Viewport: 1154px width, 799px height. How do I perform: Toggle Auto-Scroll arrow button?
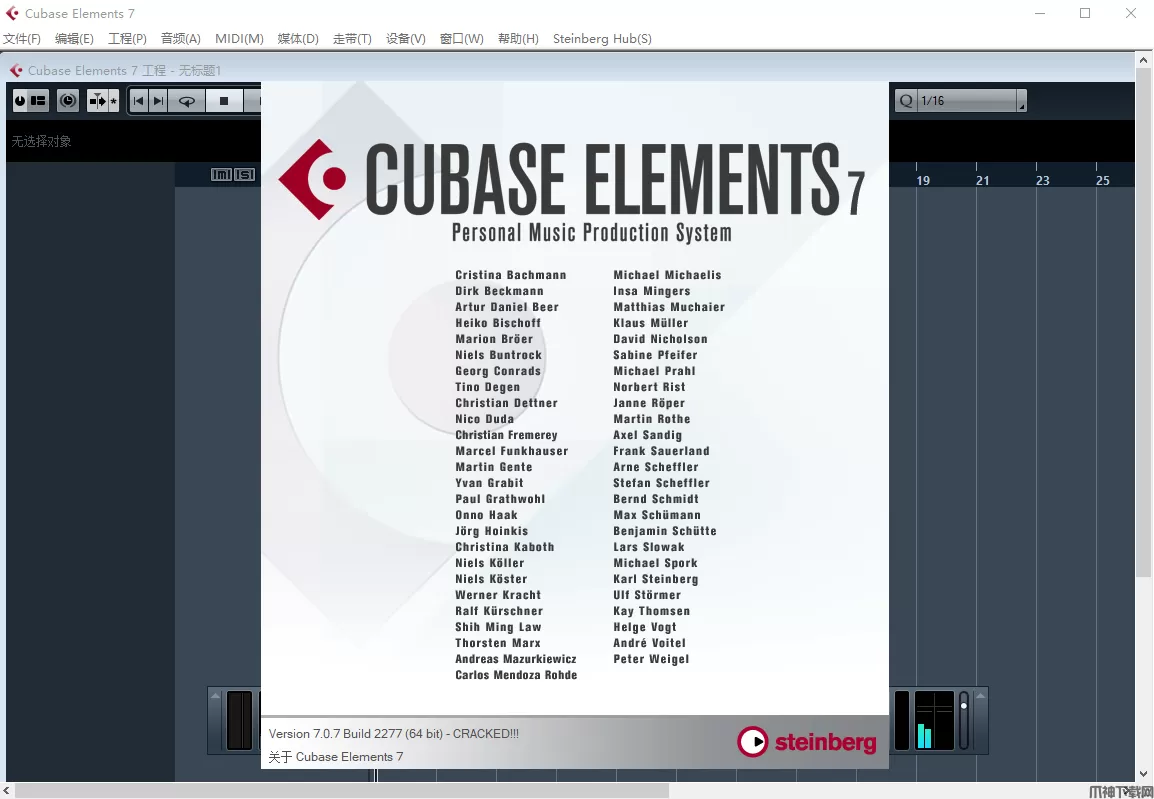pos(97,100)
